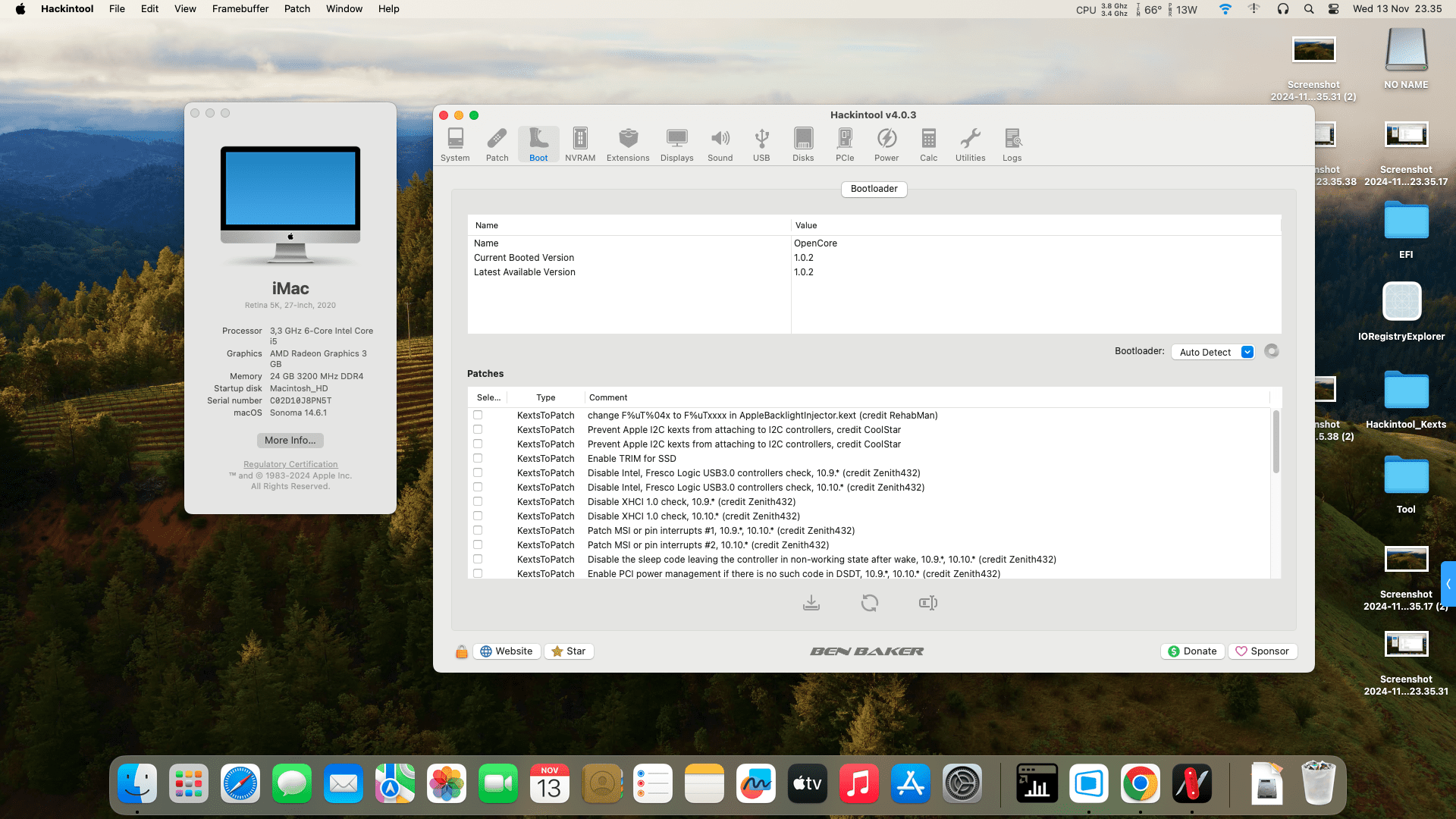
Task: Open the Bootloader Auto Detect dropdown
Action: point(1212,351)
